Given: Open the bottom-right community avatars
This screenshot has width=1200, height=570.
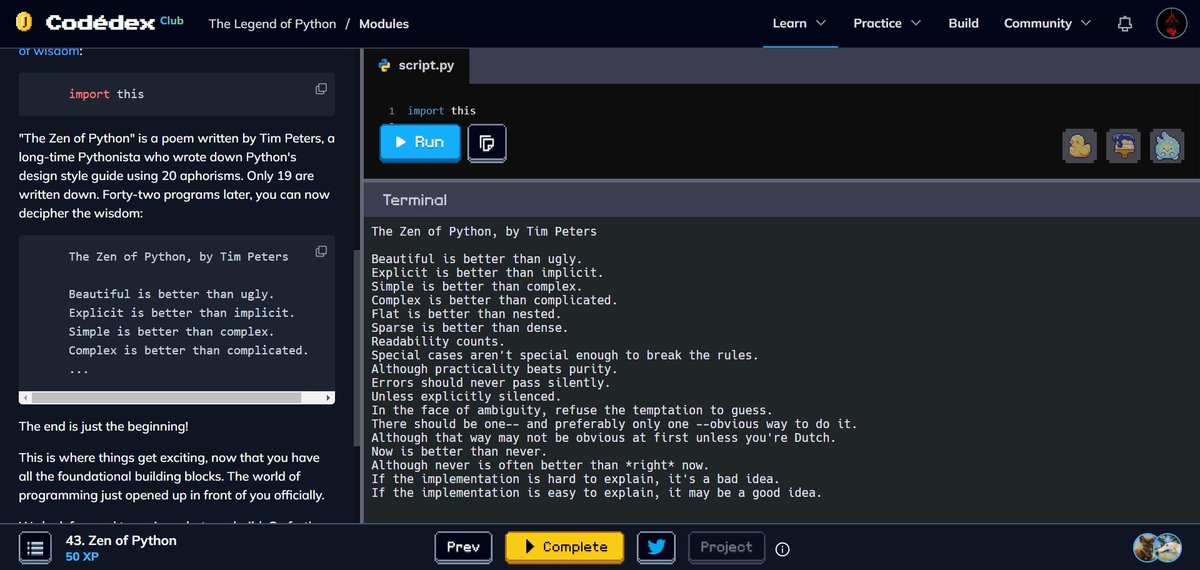Looking at the screenshot, I should [x=1158, y=547].
